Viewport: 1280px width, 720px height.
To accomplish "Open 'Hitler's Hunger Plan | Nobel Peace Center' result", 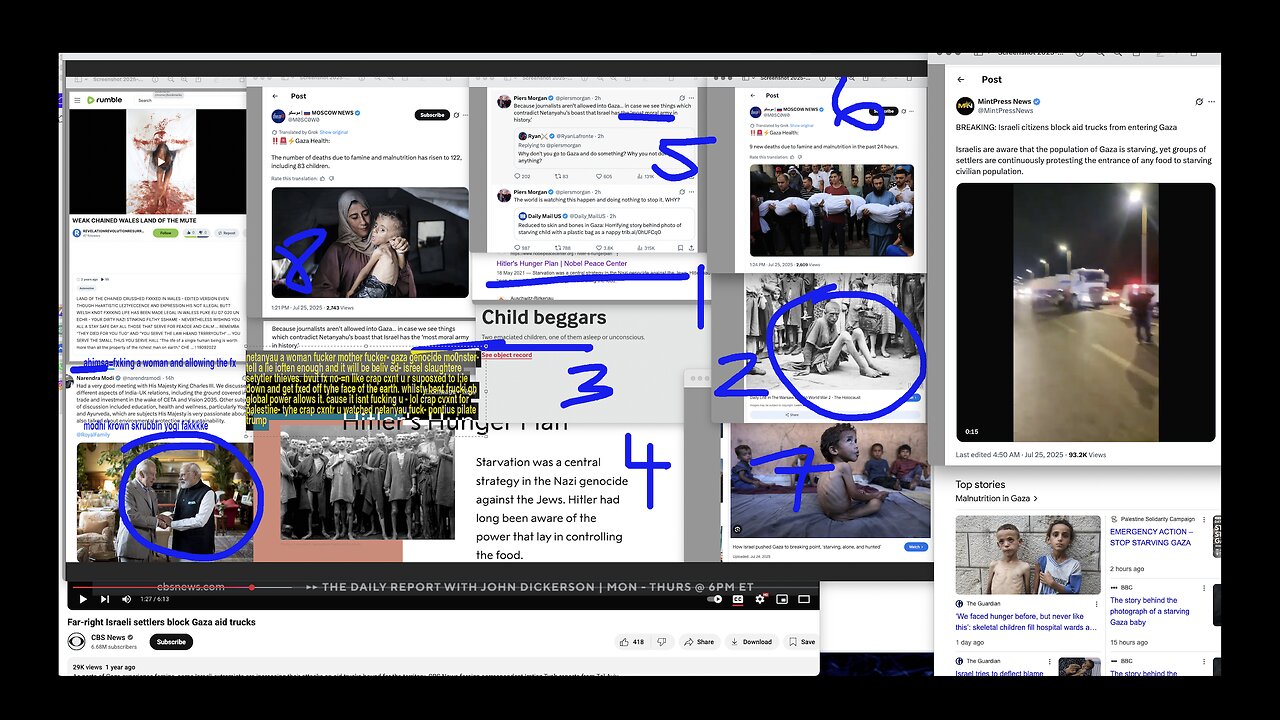I will click(562, 264).
